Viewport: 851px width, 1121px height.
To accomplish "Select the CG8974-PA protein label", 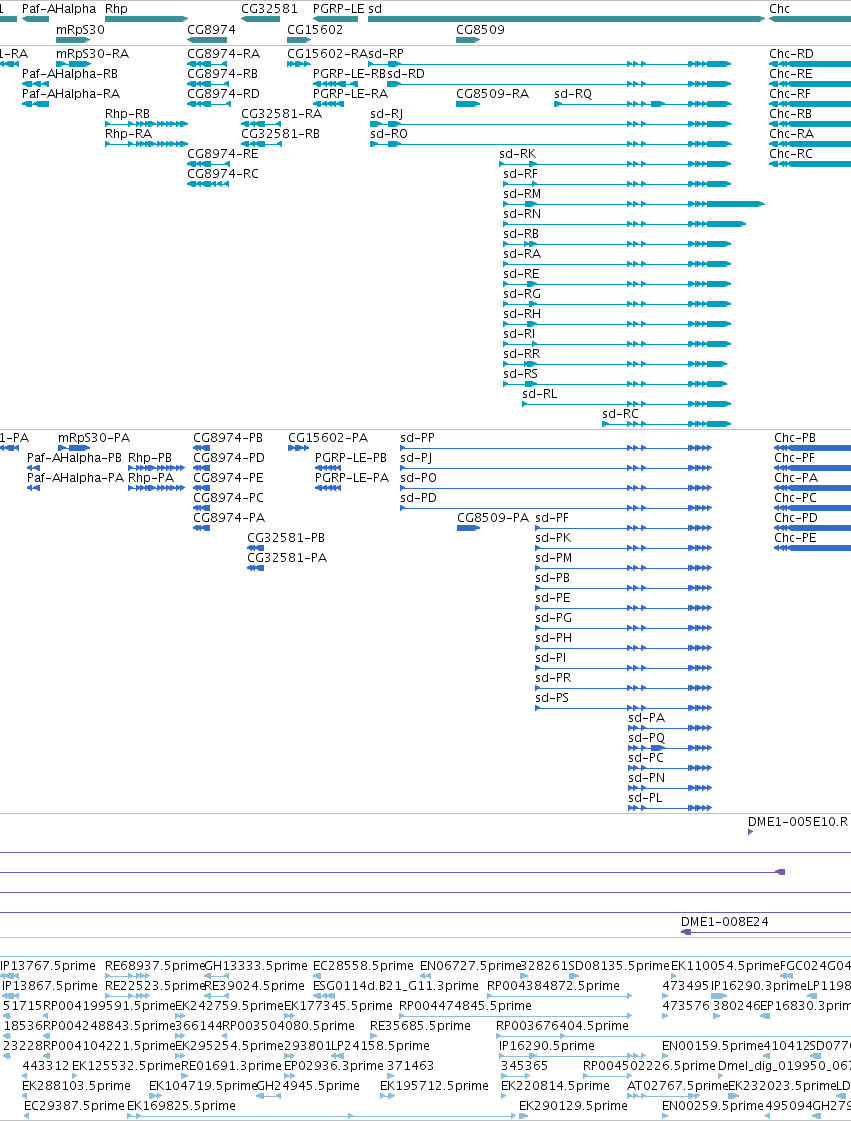I will click(x=229, y=518).
